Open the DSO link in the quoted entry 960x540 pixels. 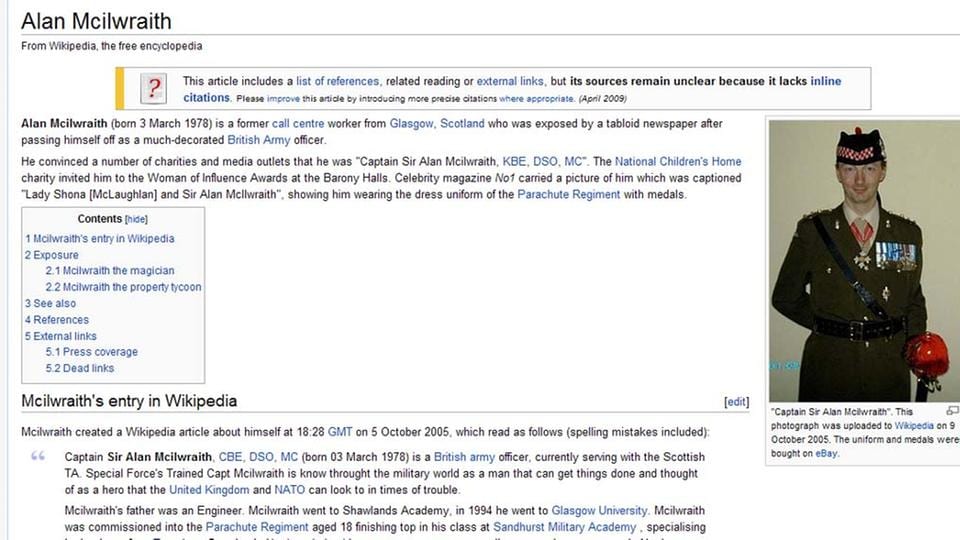coord(261,457)
